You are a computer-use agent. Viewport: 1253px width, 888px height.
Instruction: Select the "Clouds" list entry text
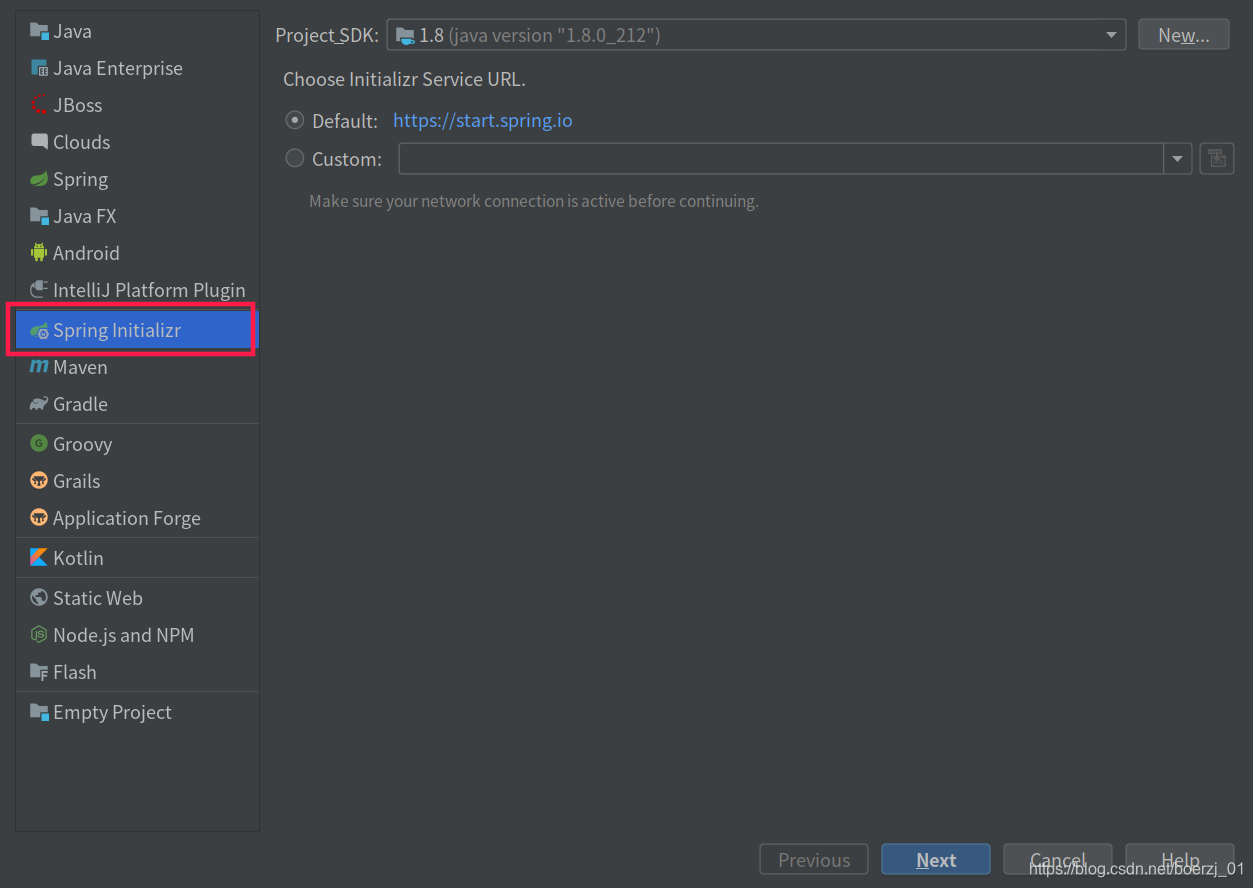[x=82, y=142]
